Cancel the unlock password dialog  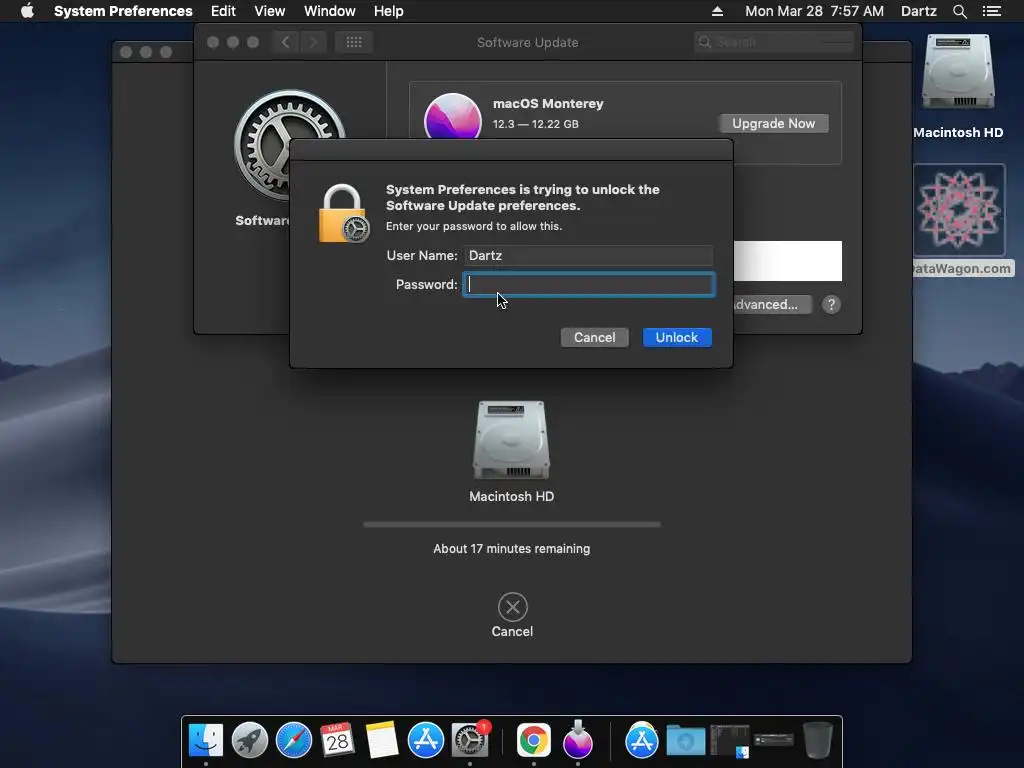point(594,338)
